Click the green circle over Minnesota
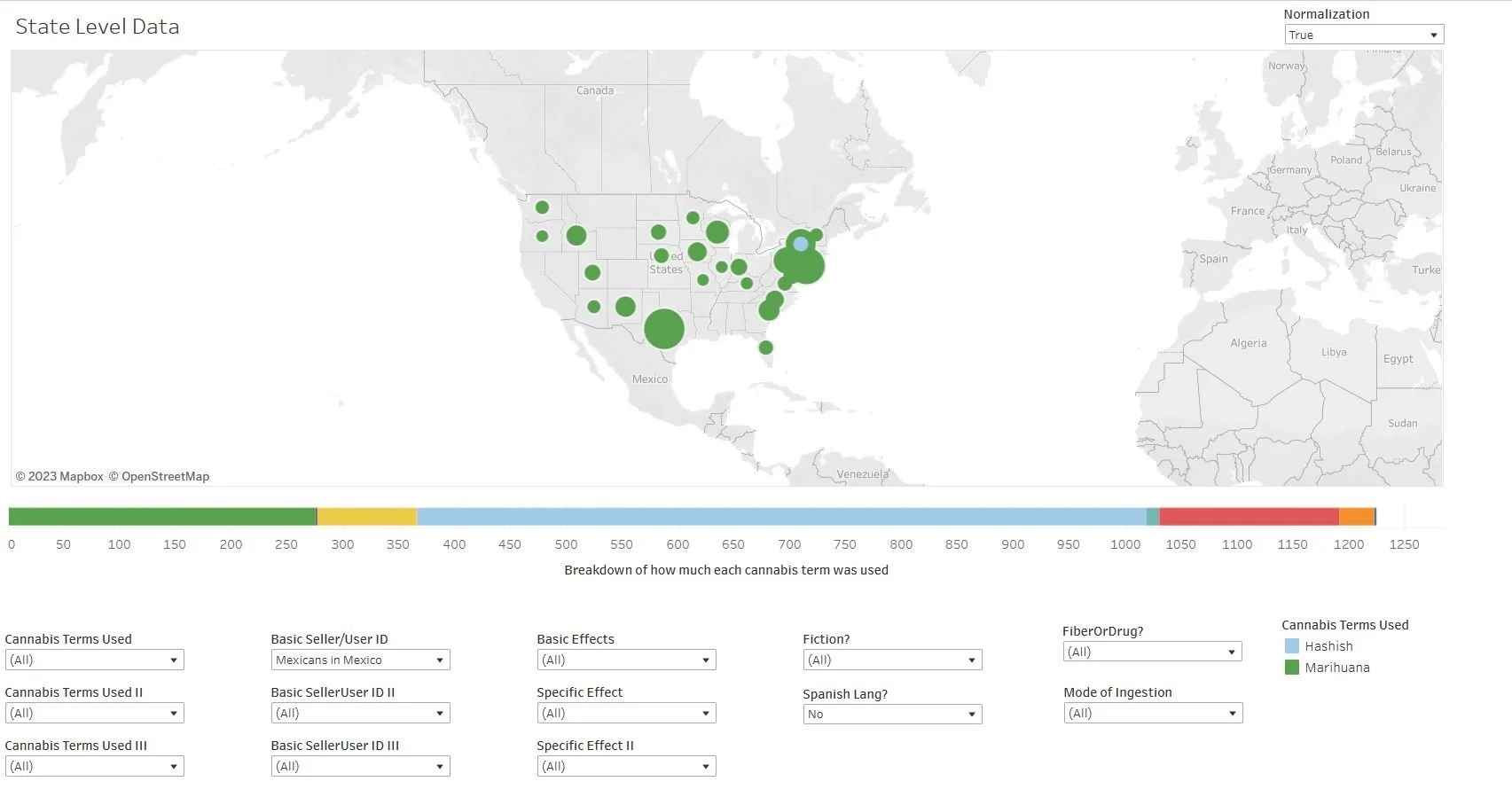Screen dimensions: 1512x797 click(693, 217)
